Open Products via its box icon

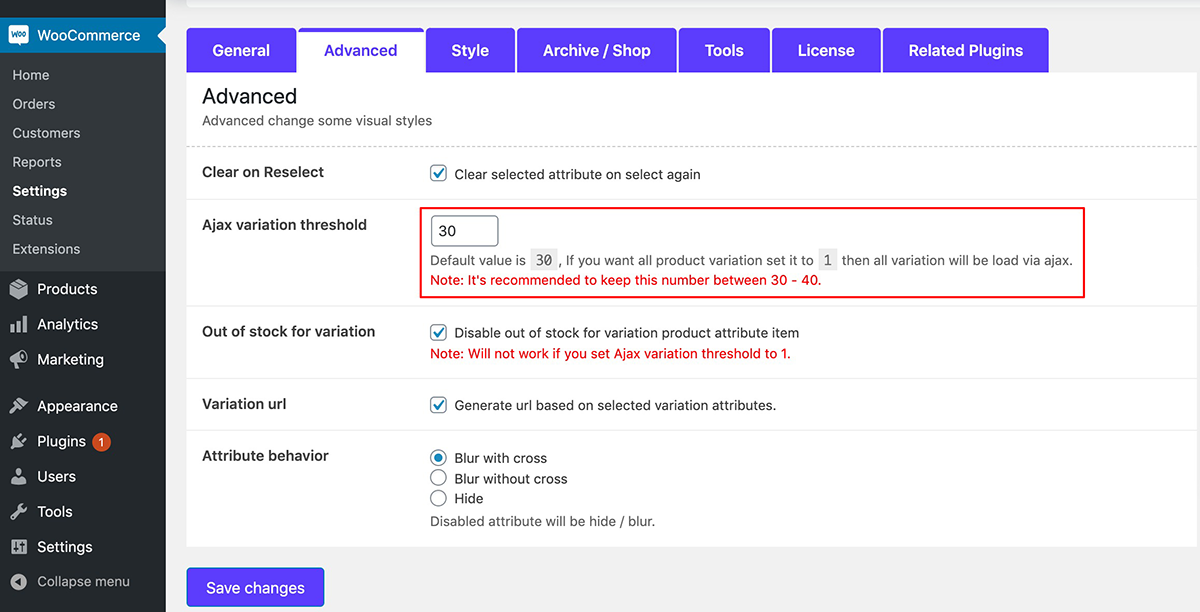pos(18,289)
